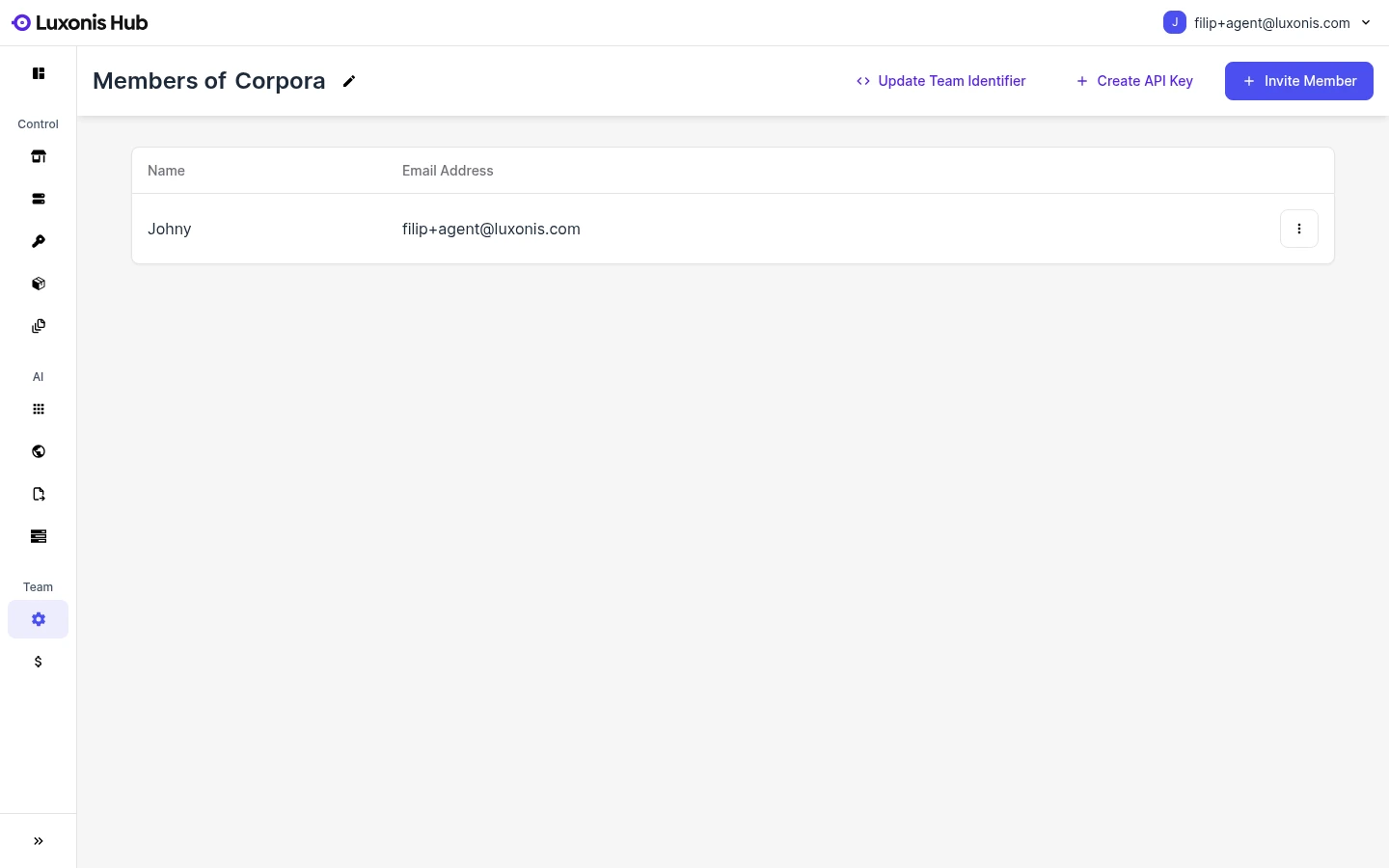Select the table row for Johny

pyautogui.click(x=675, y=229)
